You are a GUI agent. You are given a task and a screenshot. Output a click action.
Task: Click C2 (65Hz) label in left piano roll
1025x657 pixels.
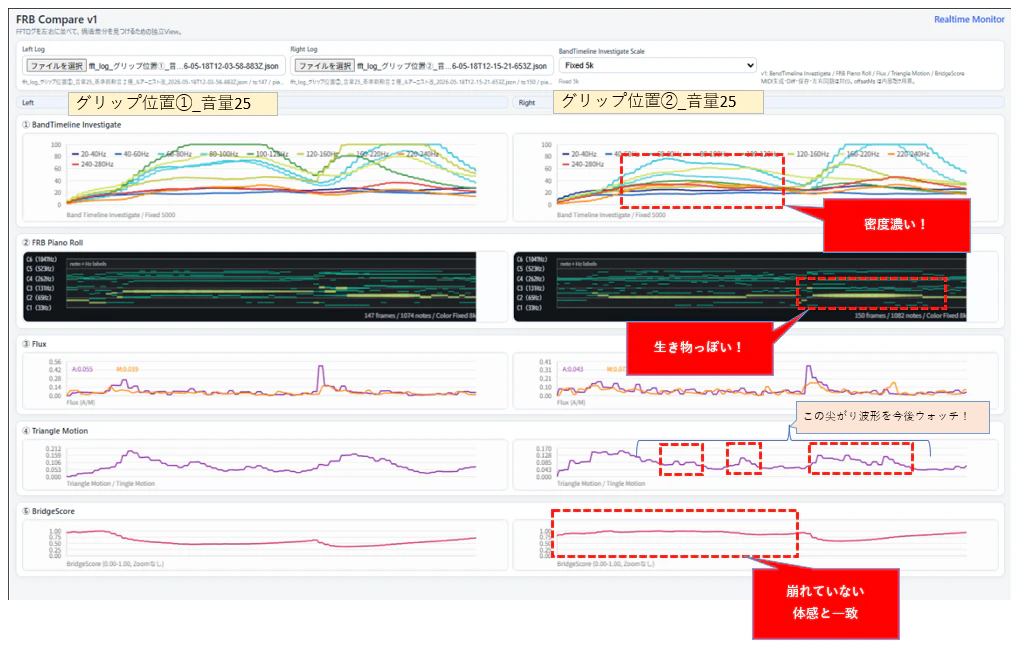39,297
